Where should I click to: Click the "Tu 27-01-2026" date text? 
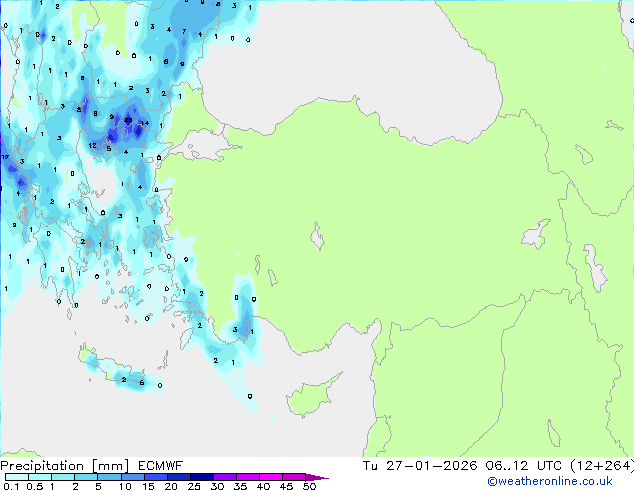point(420,466)
